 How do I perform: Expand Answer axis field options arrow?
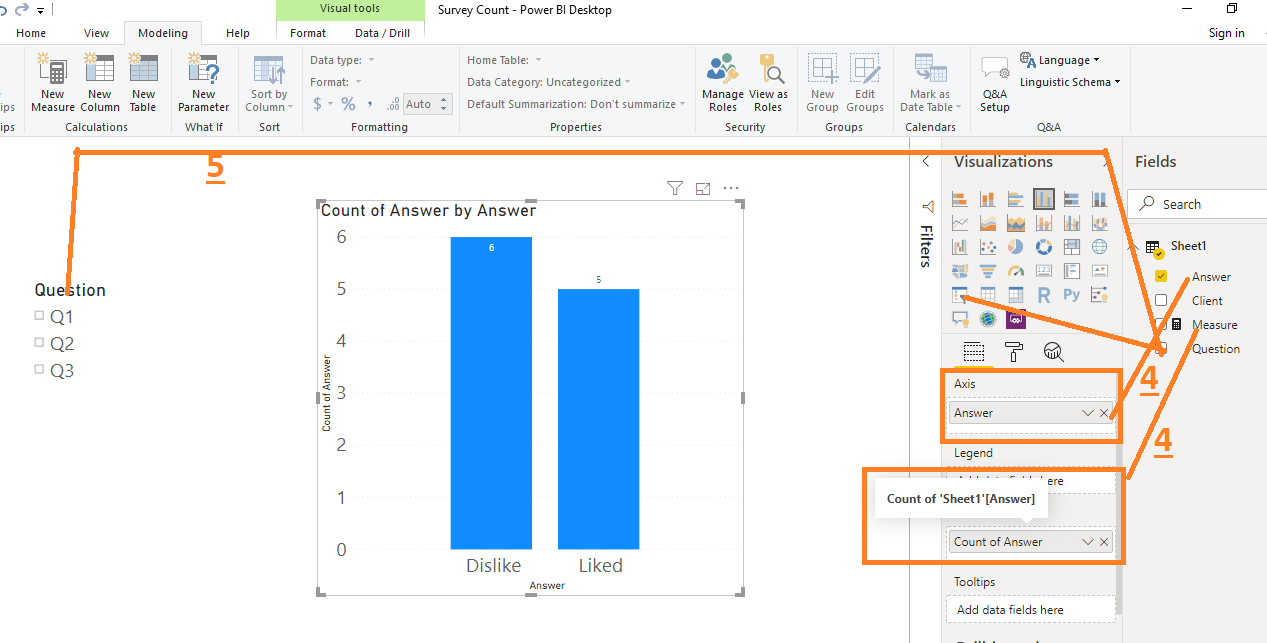[1087, 413]
